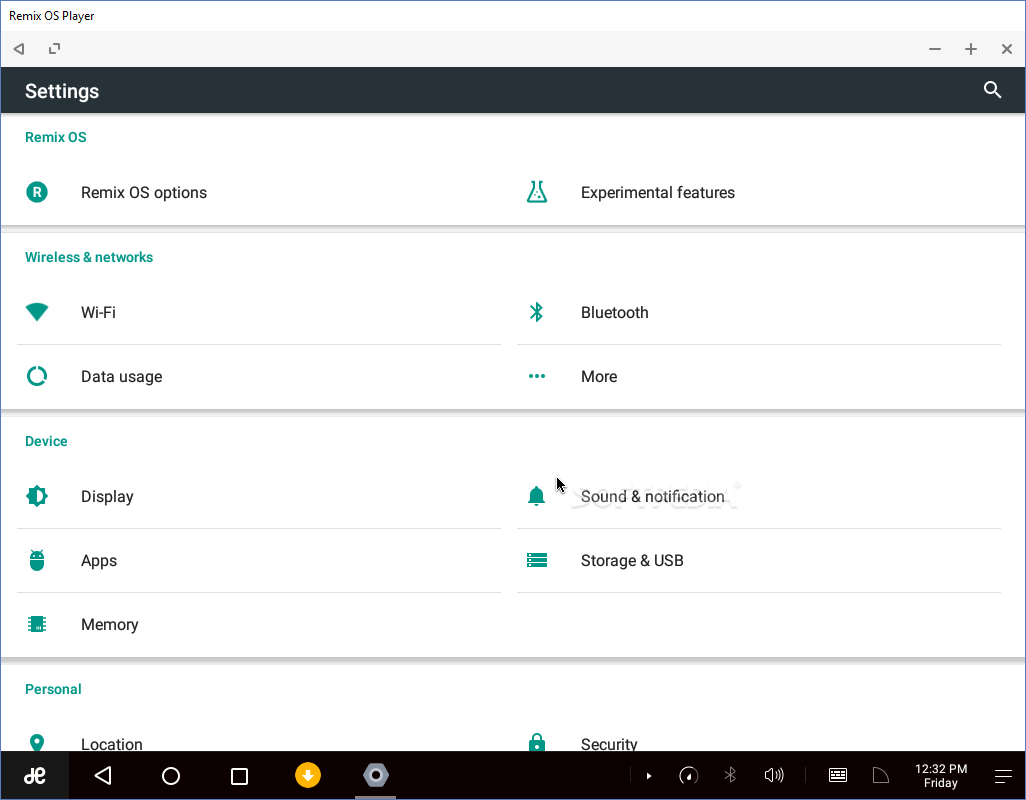Click the Storage & USB icon

[537, 561]
